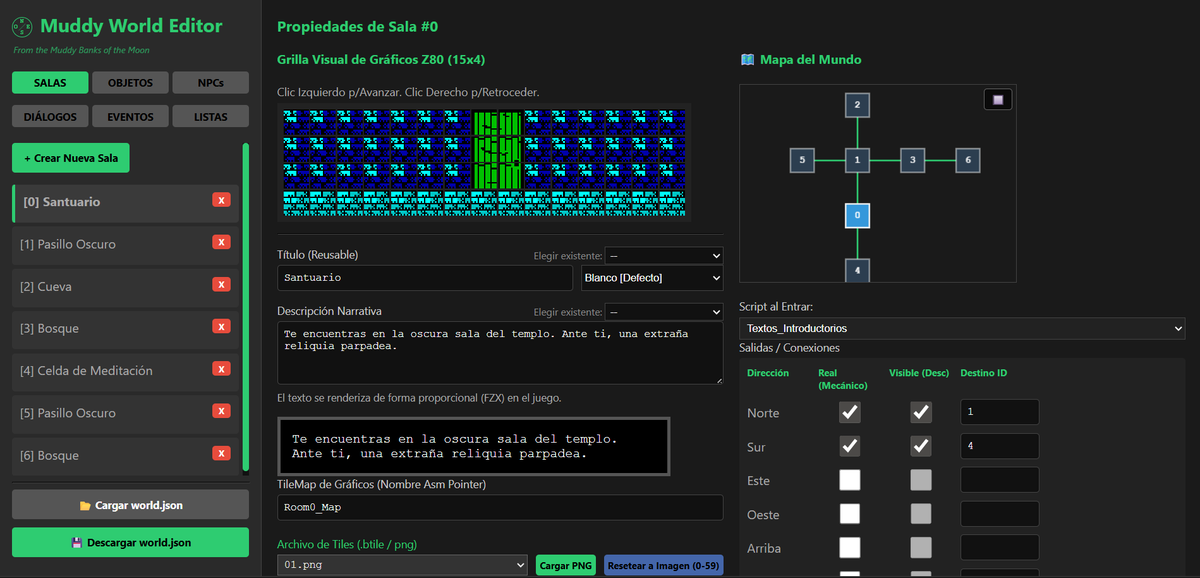The image size is (1200, 578).
Task: Open Descripción 'Elegir existente' dropdown
Action: point(664,312)
